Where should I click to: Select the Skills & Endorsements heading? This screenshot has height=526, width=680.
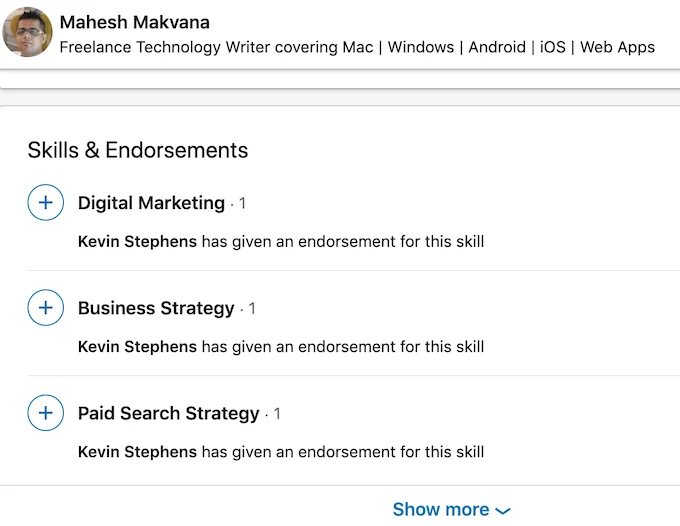point(138,150)
